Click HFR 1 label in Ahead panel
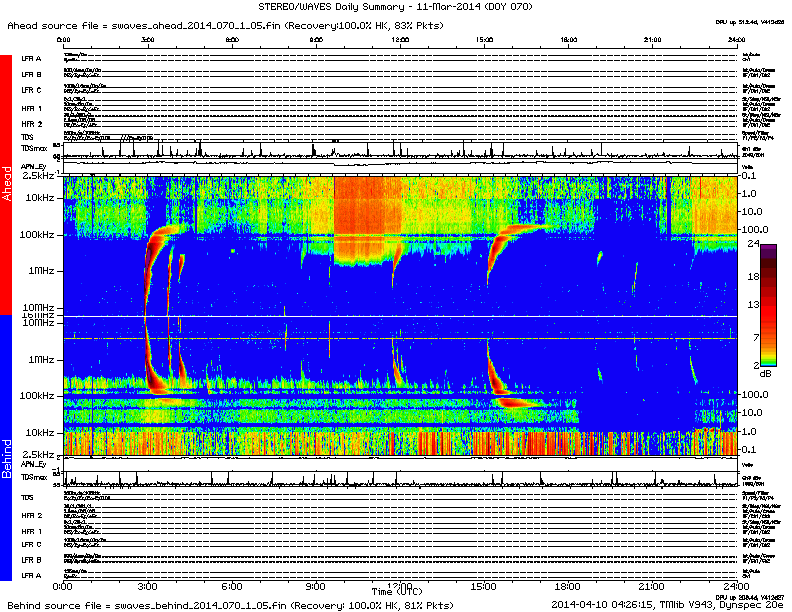Screen dimensions: 792x612 31,108
